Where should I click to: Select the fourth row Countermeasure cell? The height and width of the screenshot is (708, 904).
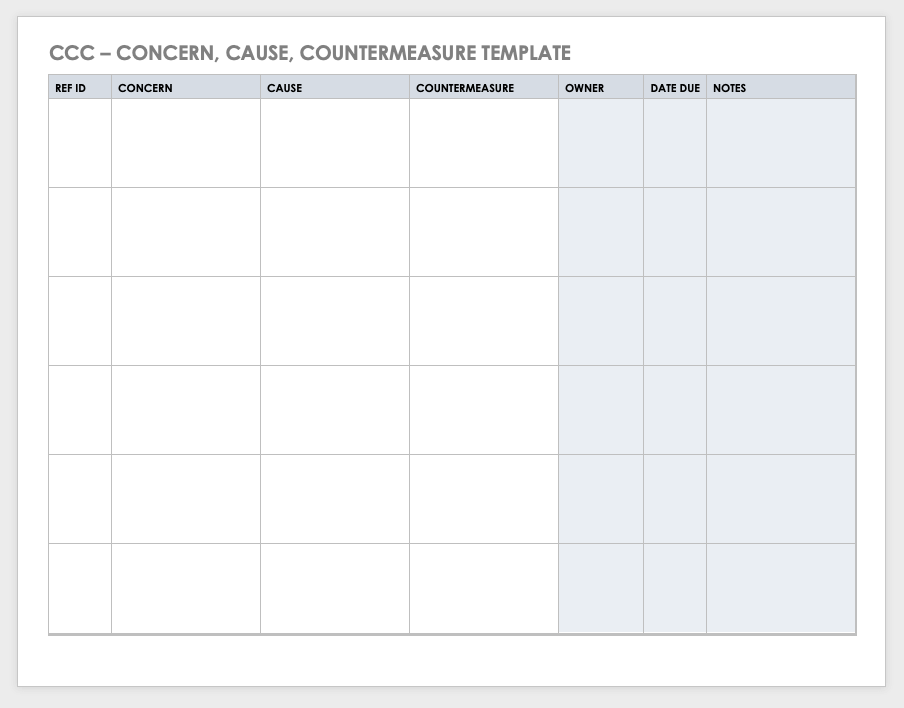click(x=484, y=410)
